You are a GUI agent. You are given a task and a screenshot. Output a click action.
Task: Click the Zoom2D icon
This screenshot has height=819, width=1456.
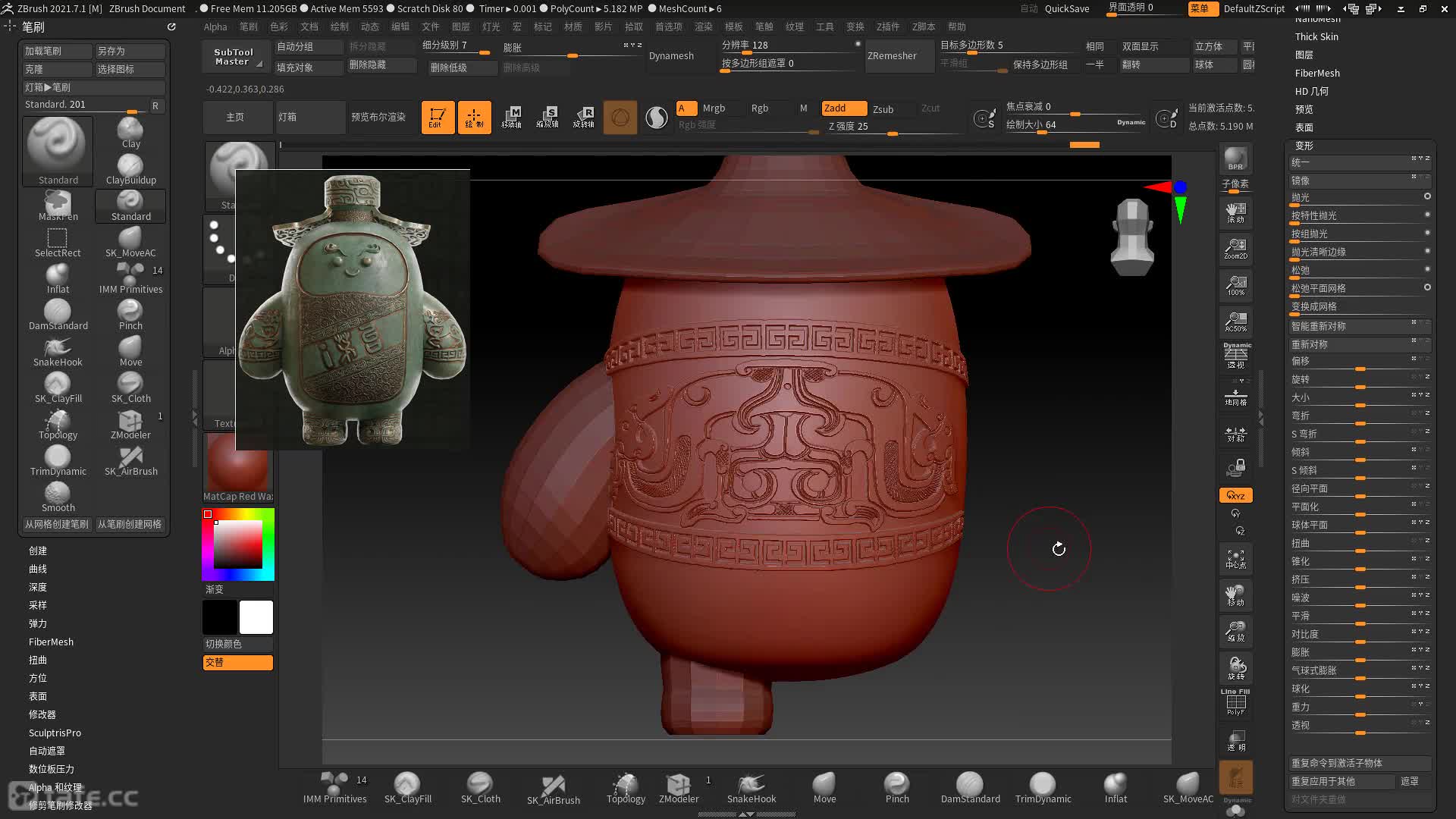click(1235, 249)
